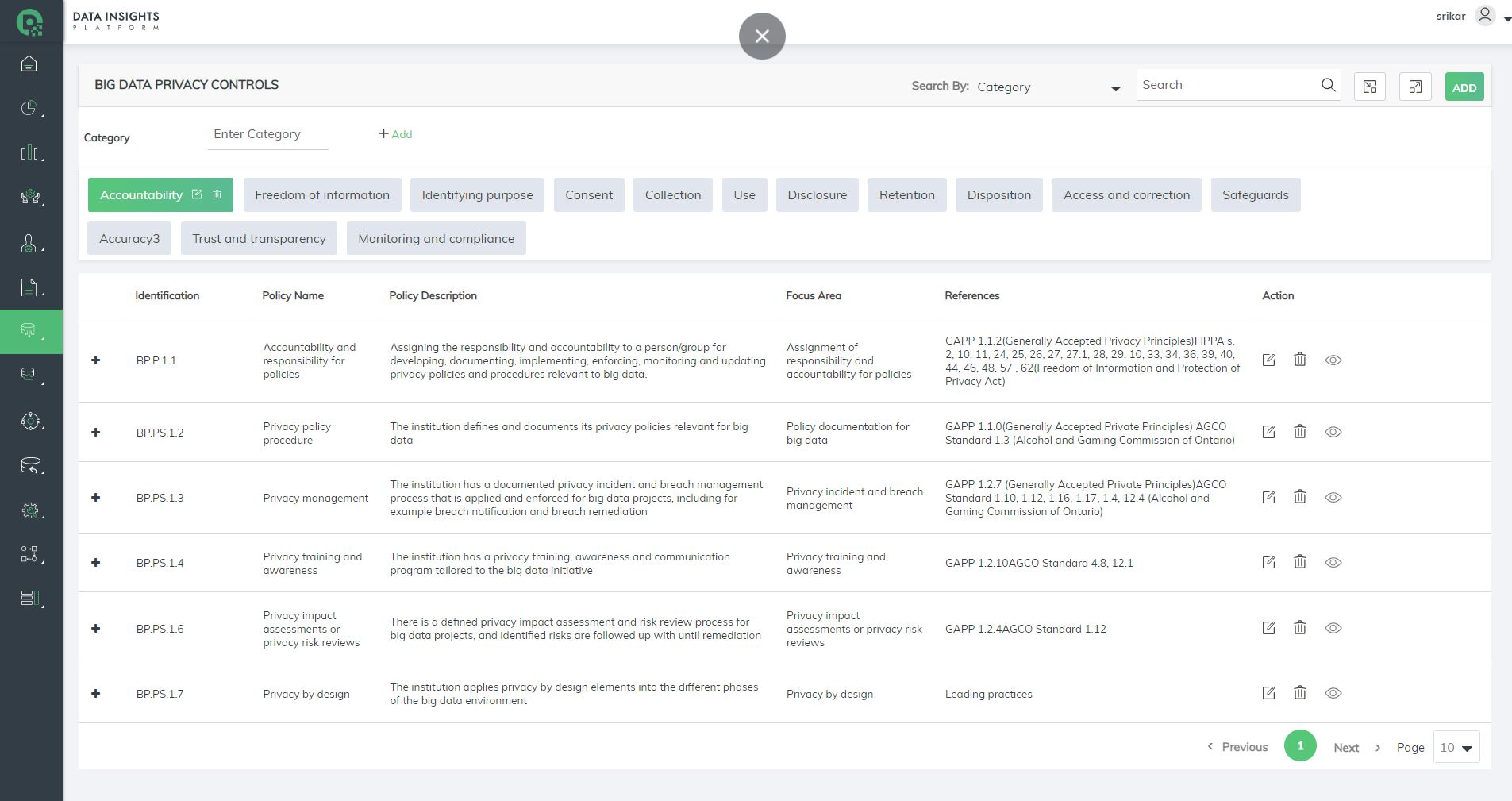View BP.PS.1.6 via eye icon
The height and width of the screenshot is (801, 1512).
click(1333, 628)
